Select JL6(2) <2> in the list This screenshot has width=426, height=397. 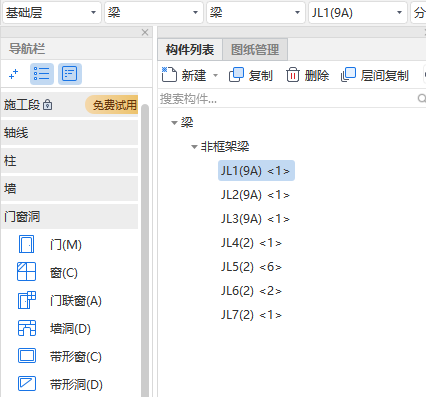(x=251, y=291)
